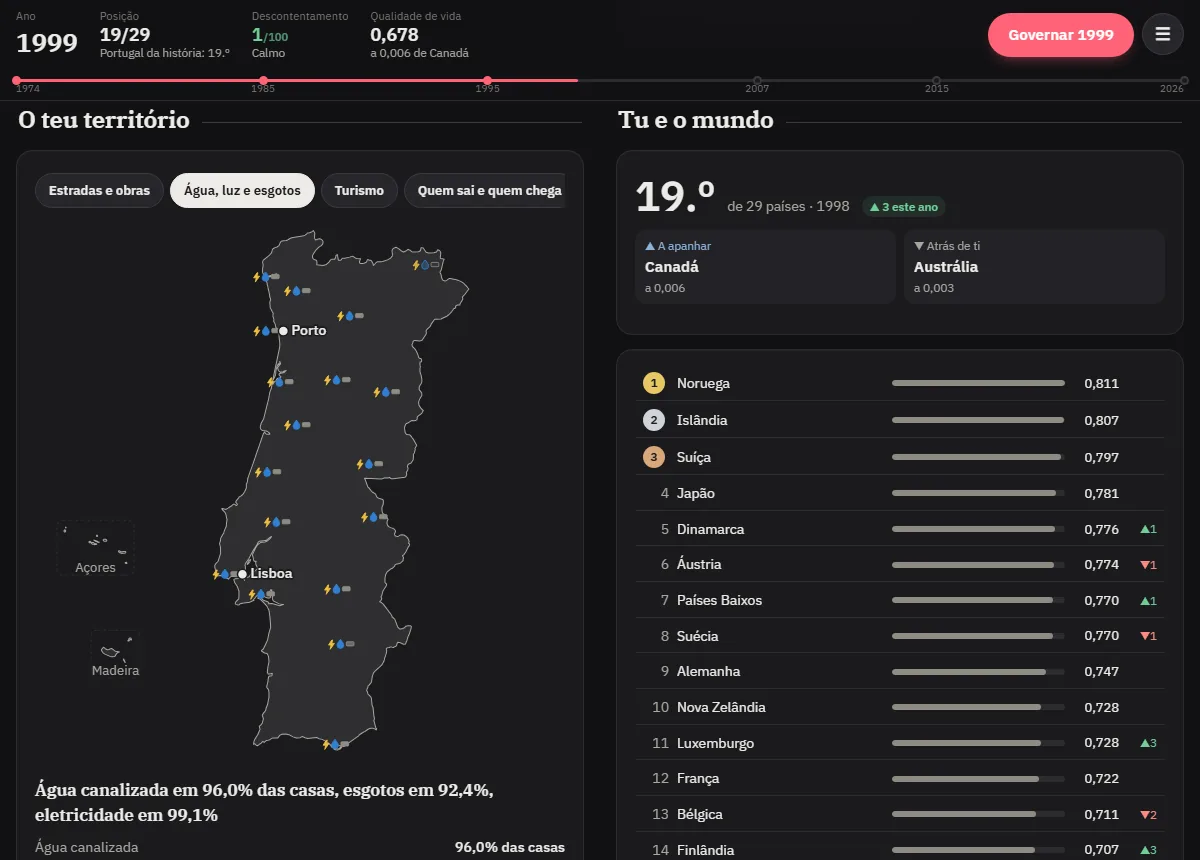
Task: Click the green '3 este ano' badge
Action: click(904, 207)
